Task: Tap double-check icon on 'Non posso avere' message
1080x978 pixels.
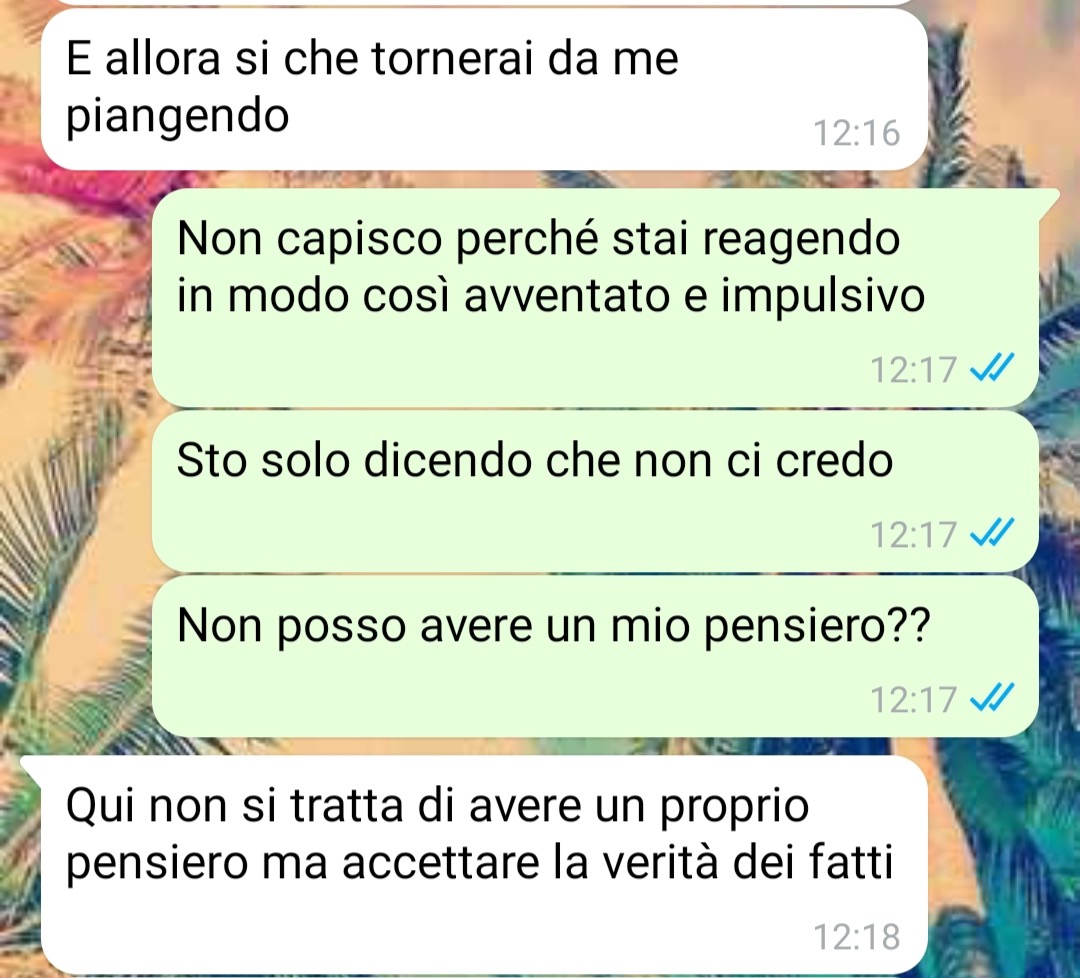Action: pos(992,698)
